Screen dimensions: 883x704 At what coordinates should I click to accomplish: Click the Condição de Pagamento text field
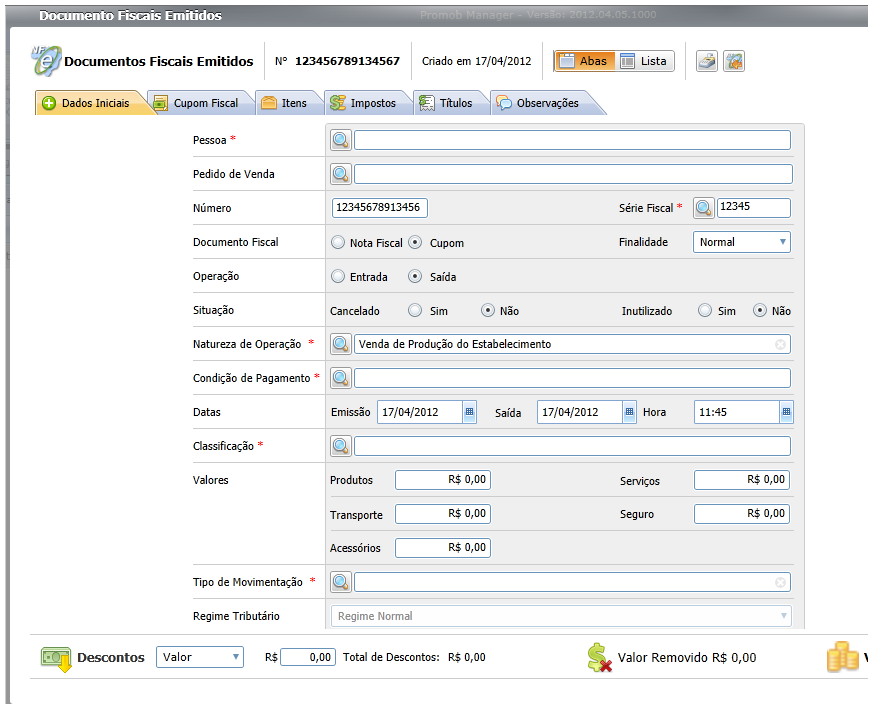(572, 378)
